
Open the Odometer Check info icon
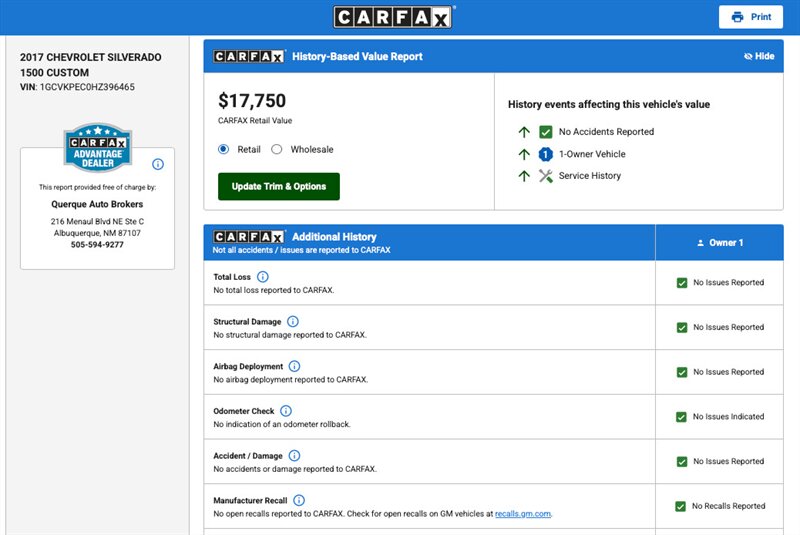pos(286,411)
